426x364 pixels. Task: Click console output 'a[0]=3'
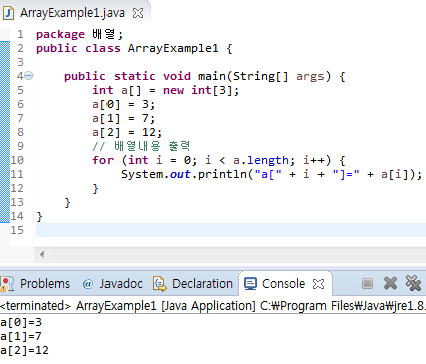(x=21, y=322)
